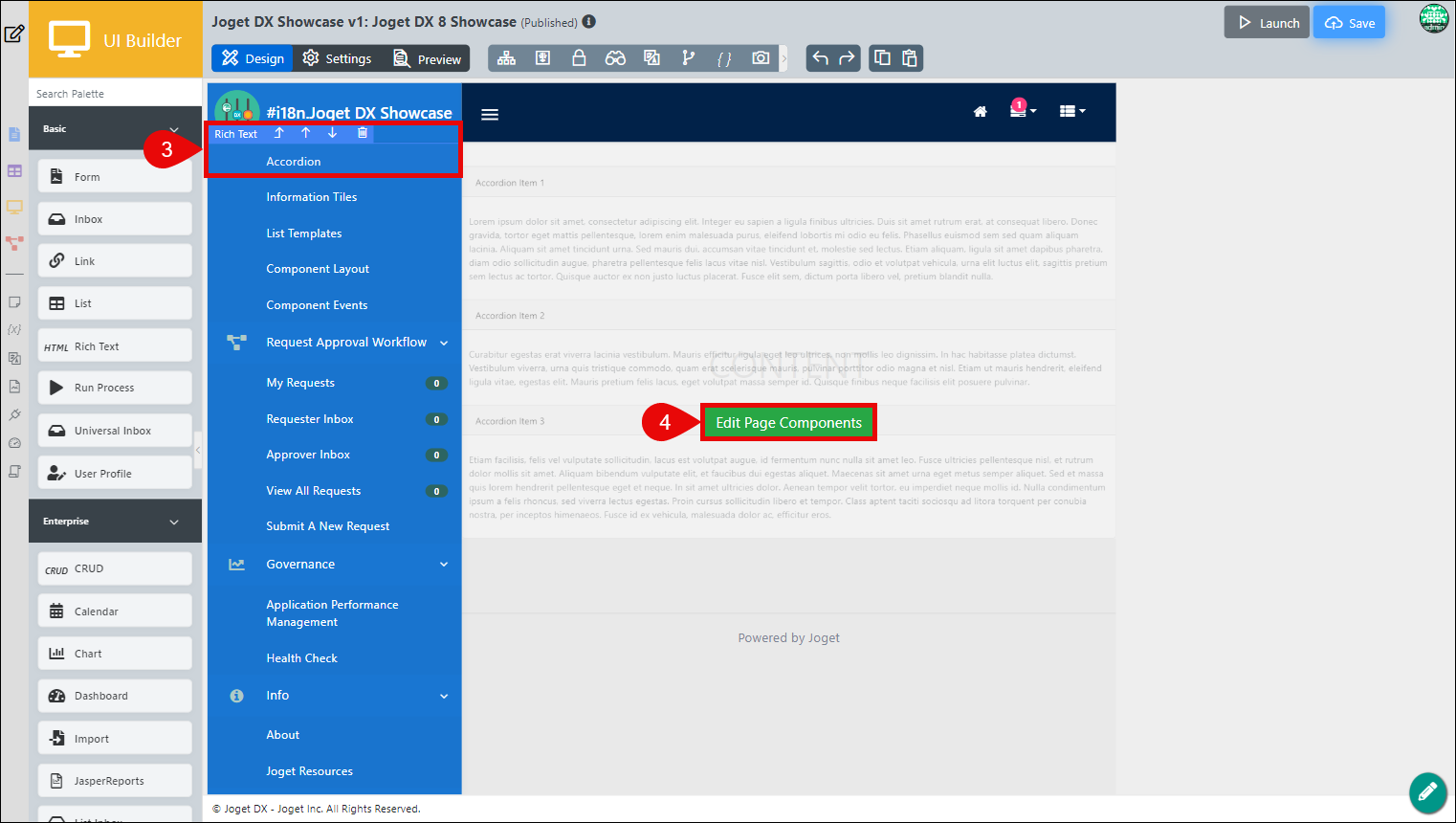Click the second toolbar icon with download arrow
This screenshot has width=1456, height=823.
click(x=542, y=58)
